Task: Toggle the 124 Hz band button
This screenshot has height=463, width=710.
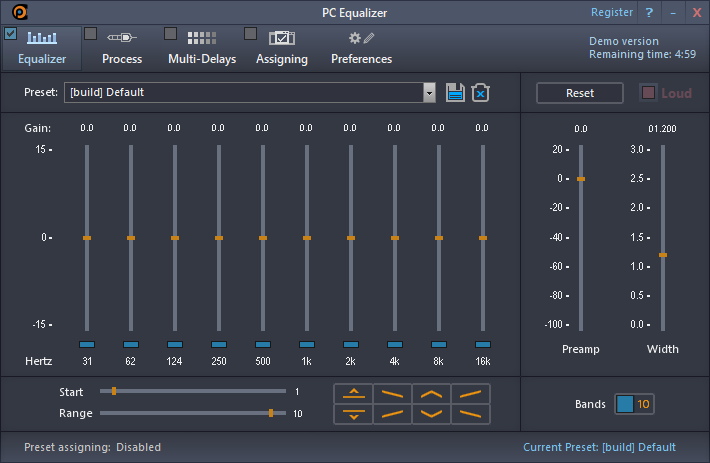Action: [x=175, y=344]
